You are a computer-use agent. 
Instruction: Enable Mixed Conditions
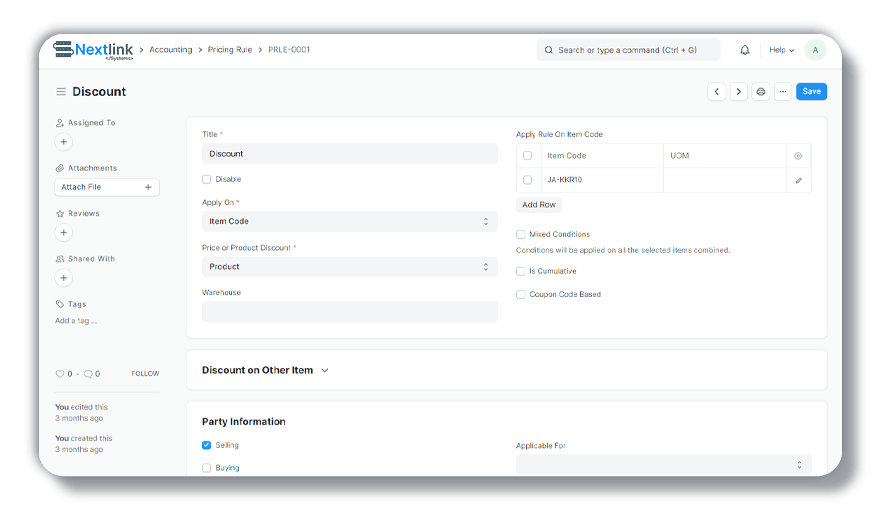coord(521,234)
